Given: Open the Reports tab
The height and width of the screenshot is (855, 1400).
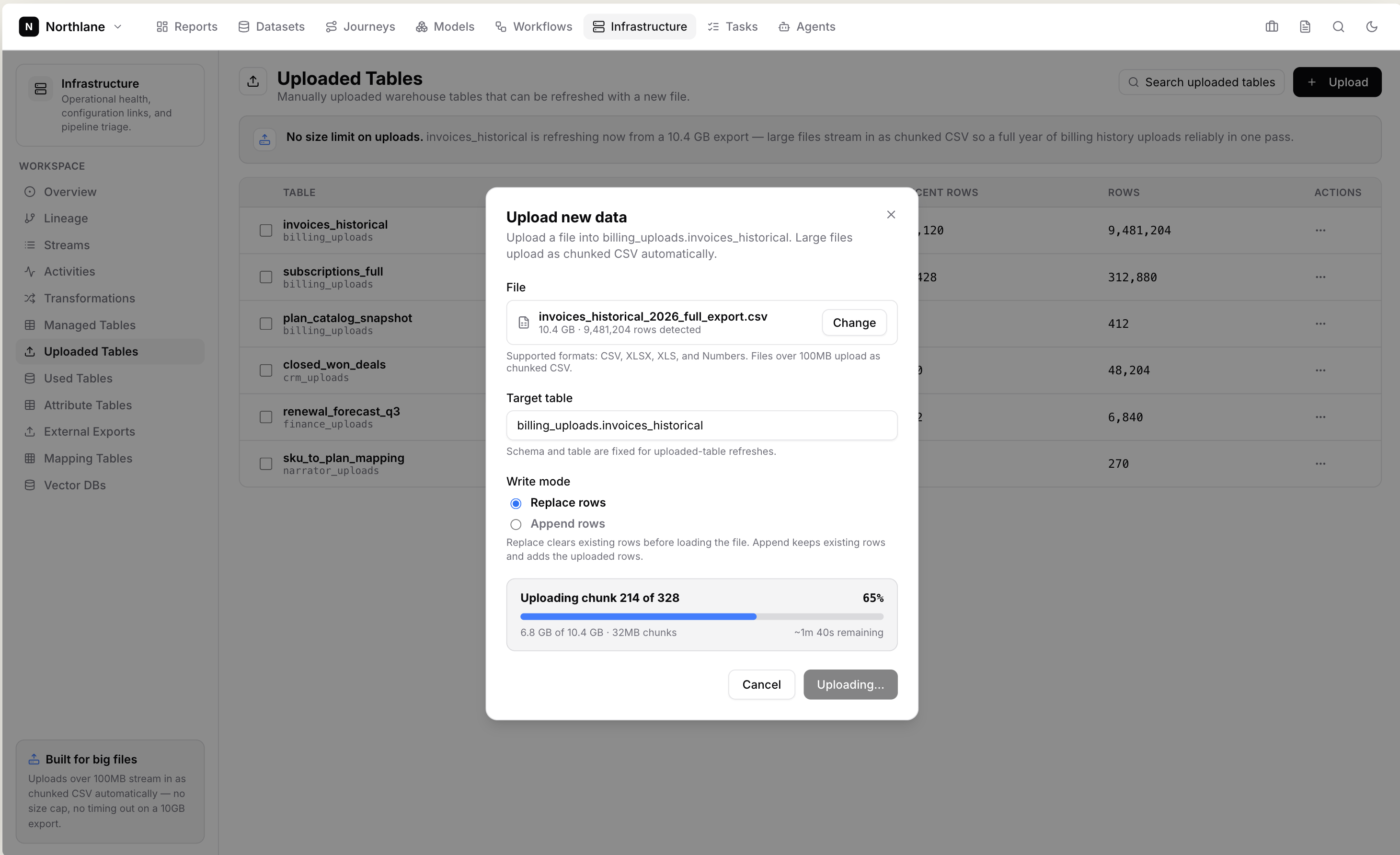Looking at the screenshot, I should [187, 27].
